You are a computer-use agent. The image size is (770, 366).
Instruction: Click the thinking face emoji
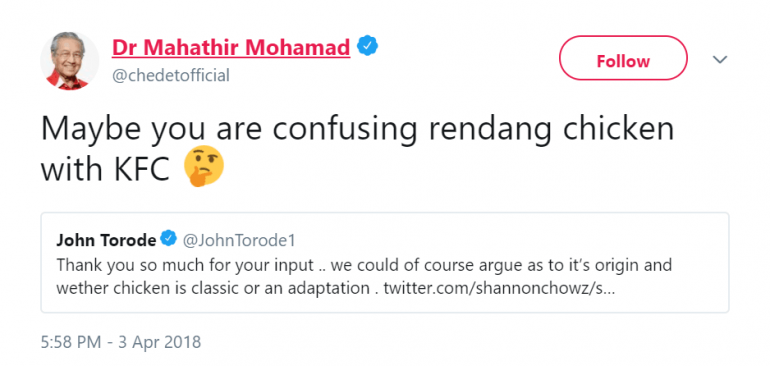tap(203, 168)
